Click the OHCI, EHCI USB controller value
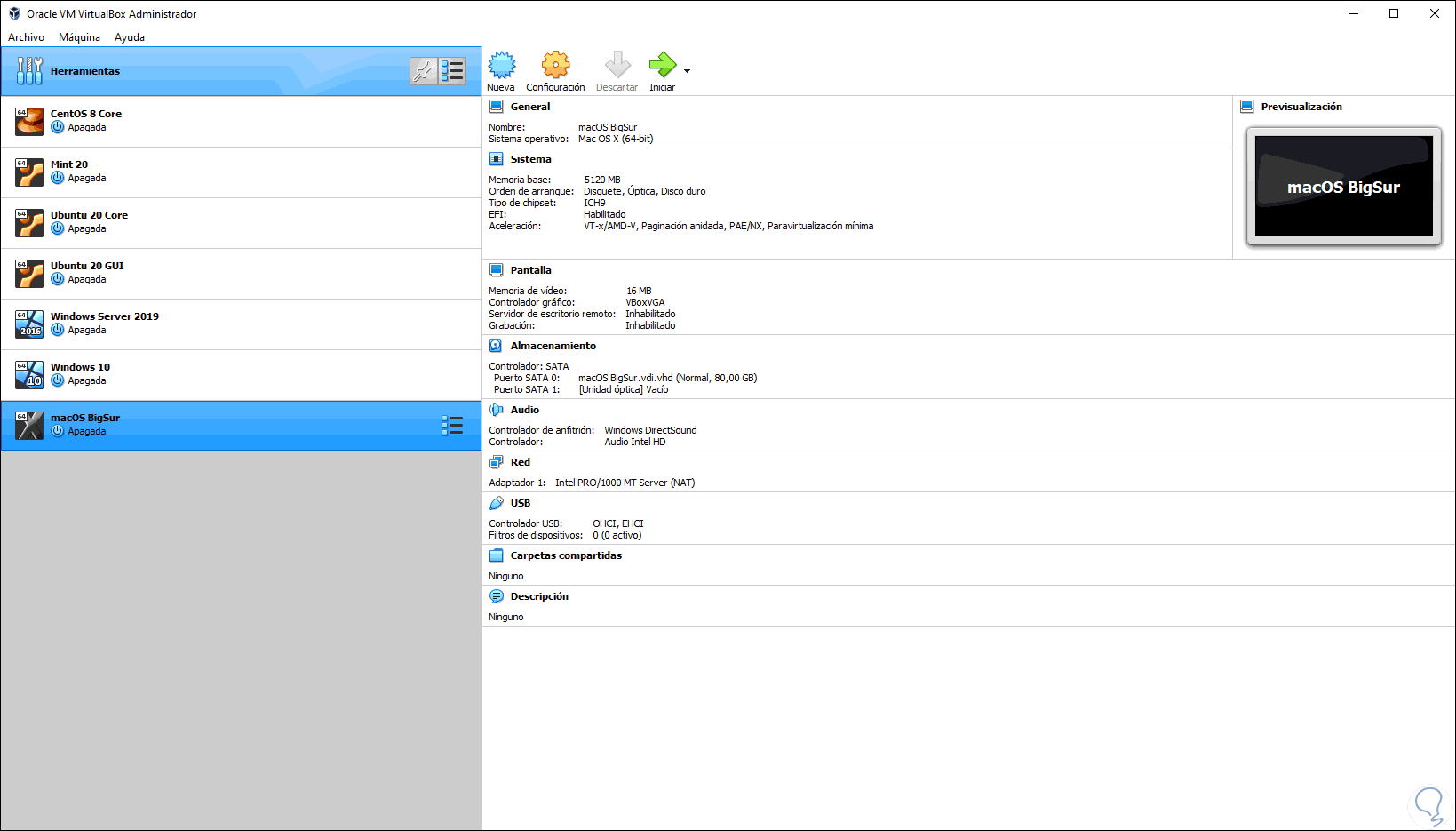 618,523
